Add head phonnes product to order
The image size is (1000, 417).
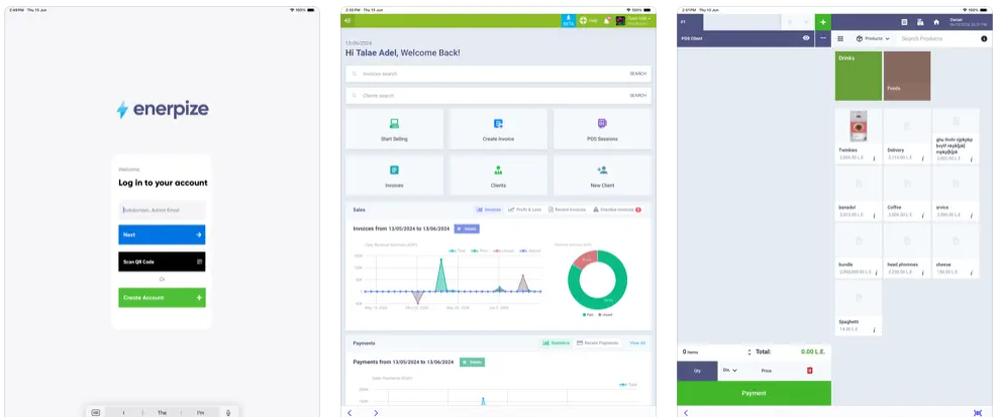coord(907,251)
